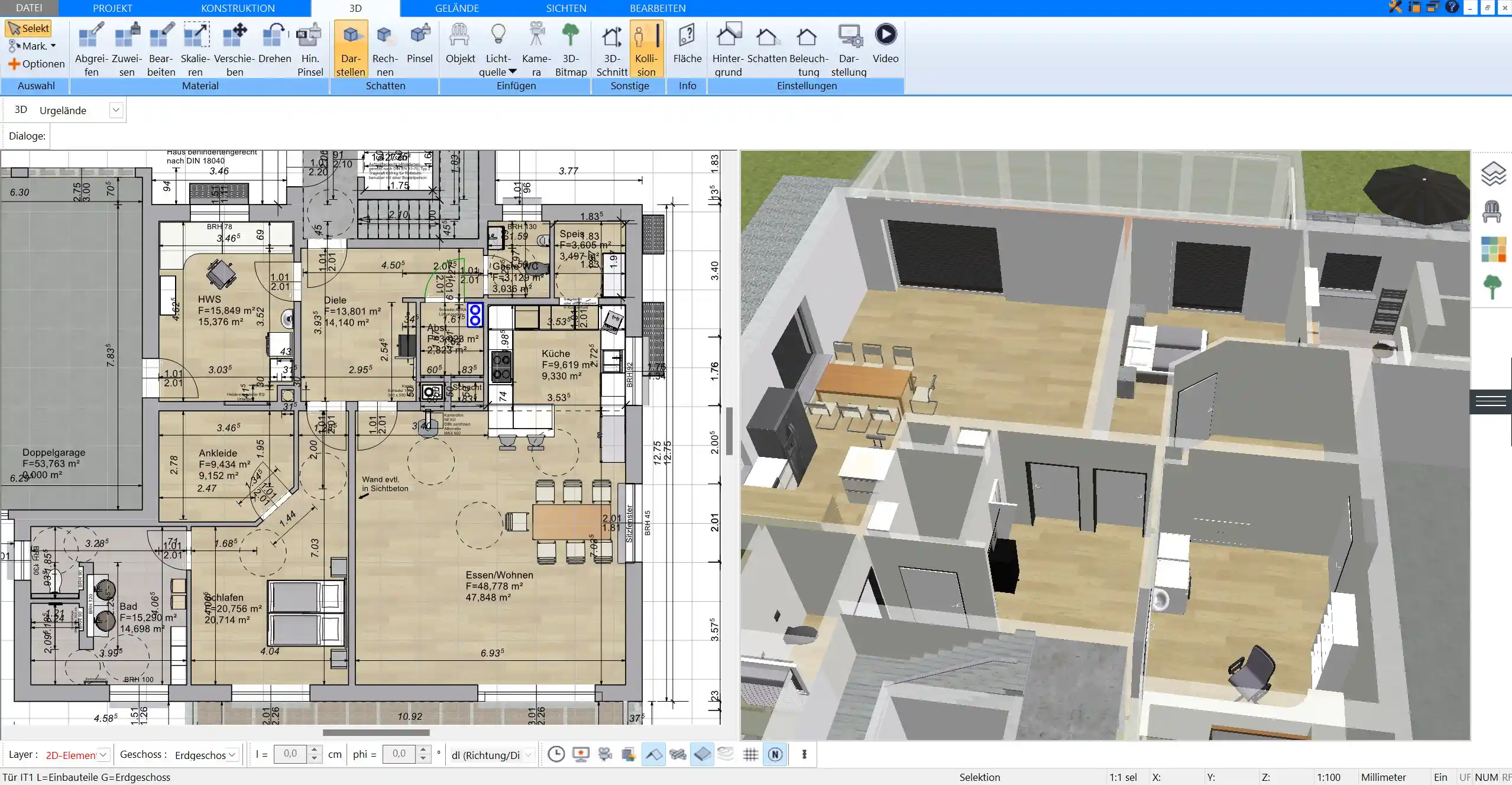Click the Material group label
Screen dimensions: 1512x785
(x=200, y=86)
